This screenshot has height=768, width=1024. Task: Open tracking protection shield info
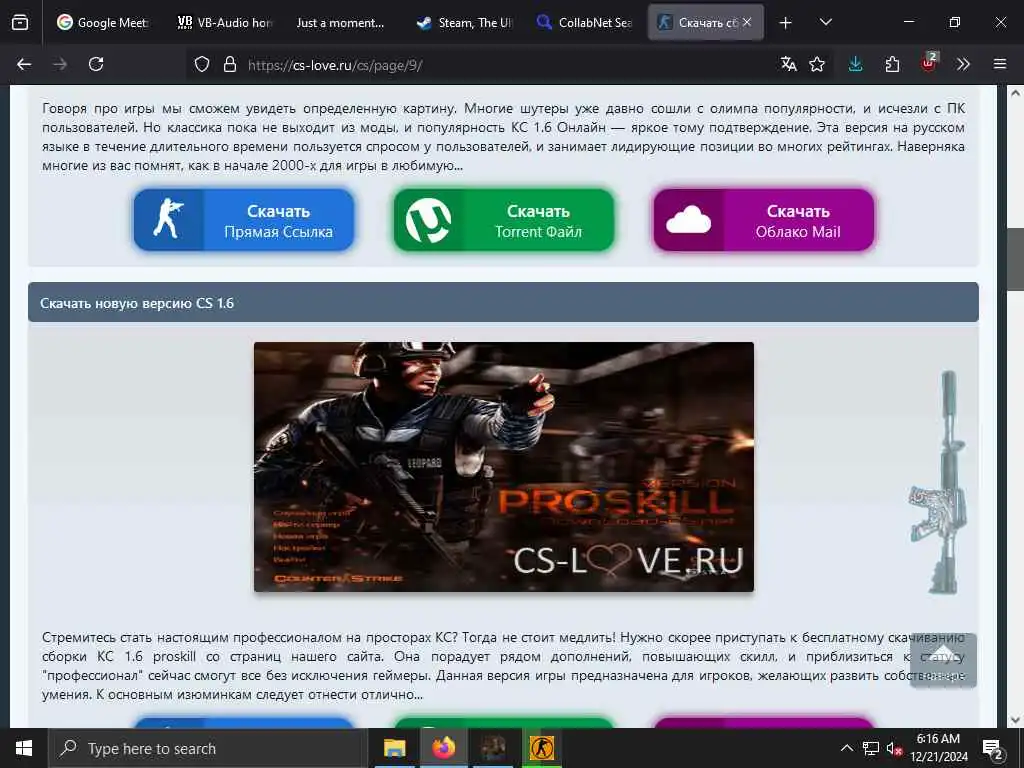(x=202, y=64)
